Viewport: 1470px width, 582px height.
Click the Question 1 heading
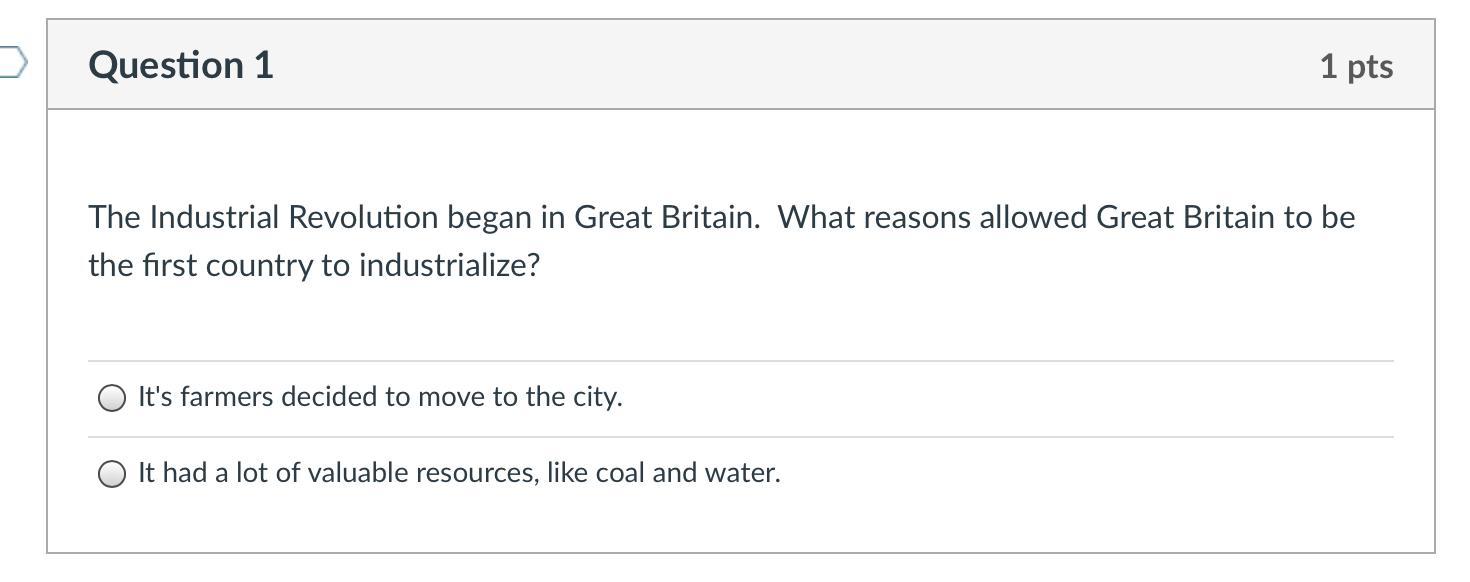point(181,65)
